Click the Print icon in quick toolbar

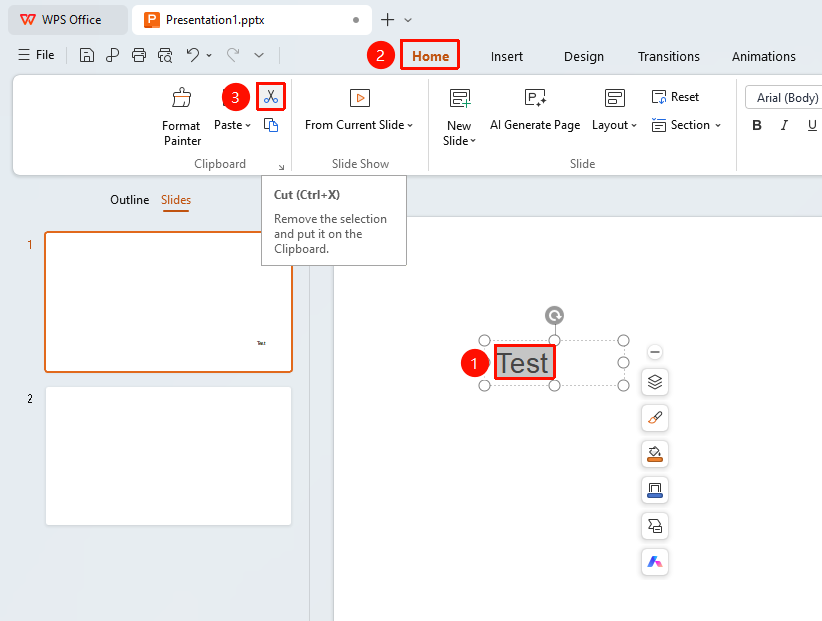[x=139, y=55]
